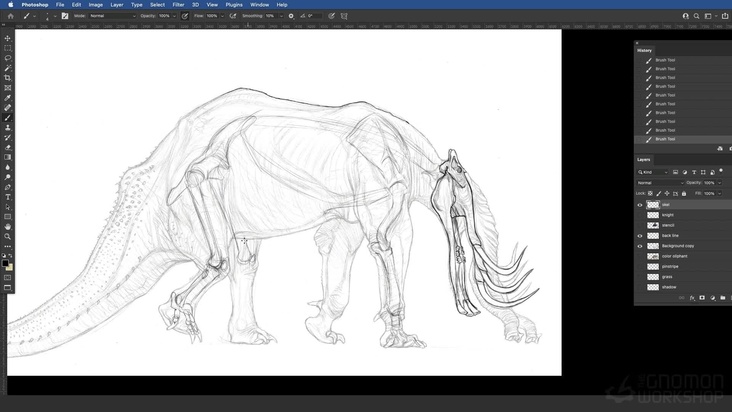Select the Gradient tool
This screenshot has width=732, height=412.
(x=7, y=157)
